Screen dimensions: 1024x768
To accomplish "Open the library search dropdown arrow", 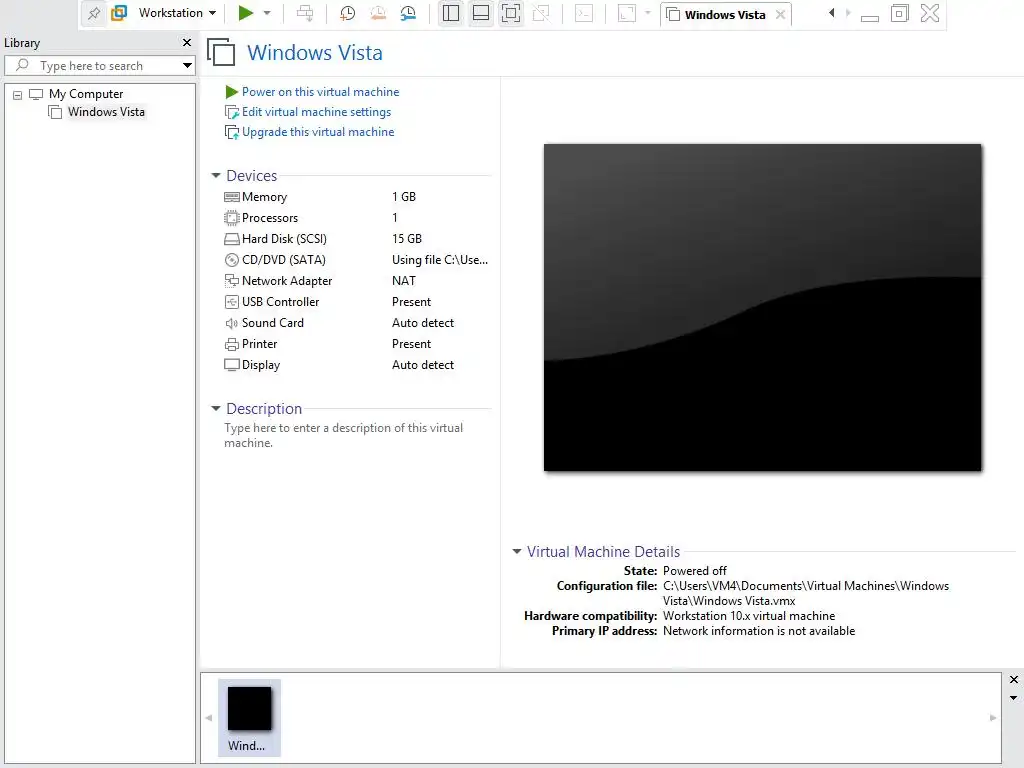I will (187, 65).
